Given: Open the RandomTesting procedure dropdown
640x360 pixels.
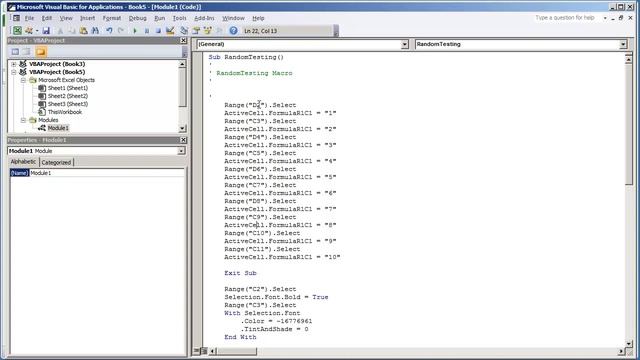Looking at the screenshot, I should [623, 44].
